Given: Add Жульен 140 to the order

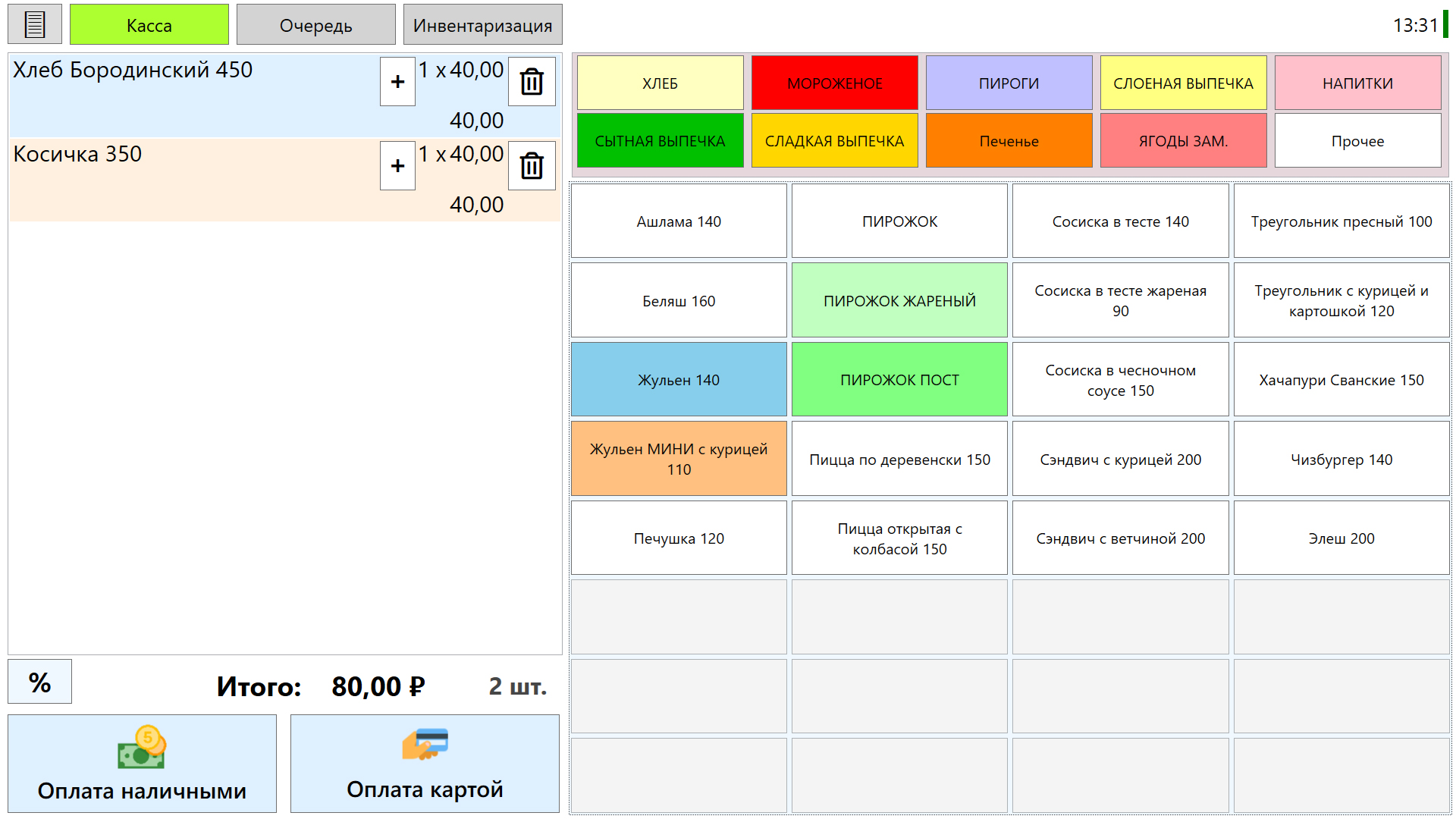Looking at the screenshot, I should (679, 379).
